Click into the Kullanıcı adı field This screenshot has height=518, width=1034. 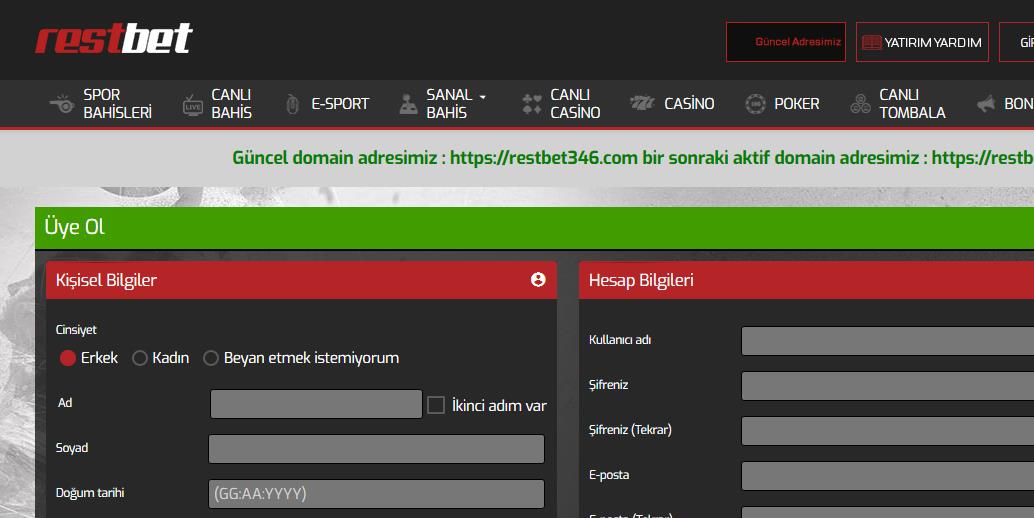tap(888, 341)
